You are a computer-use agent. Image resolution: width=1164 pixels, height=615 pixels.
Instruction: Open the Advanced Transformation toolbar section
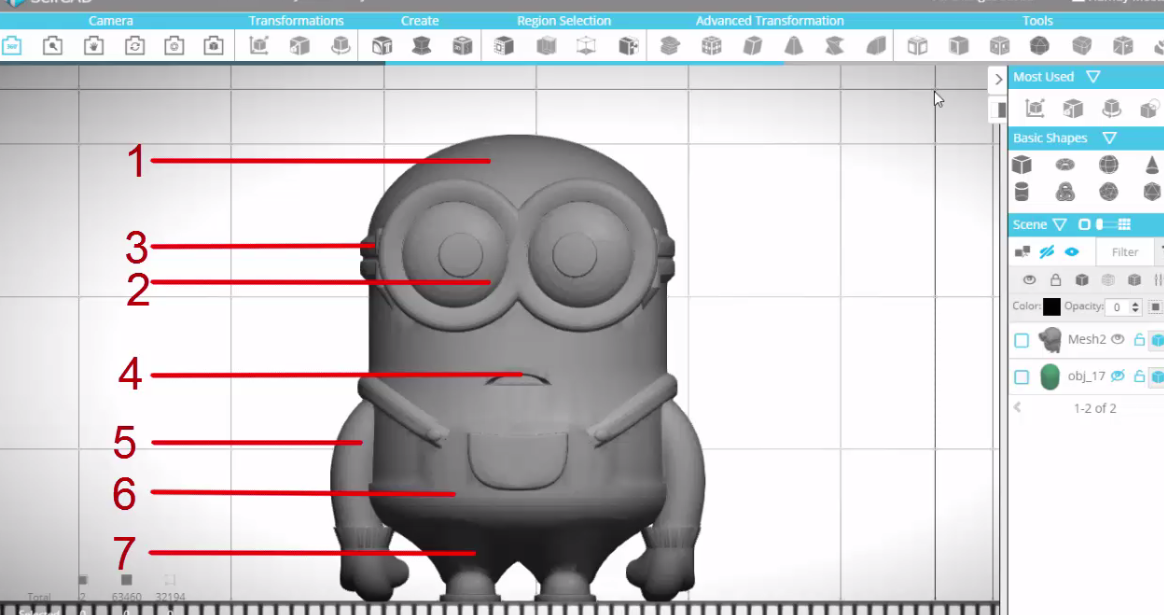pos(770,21)
